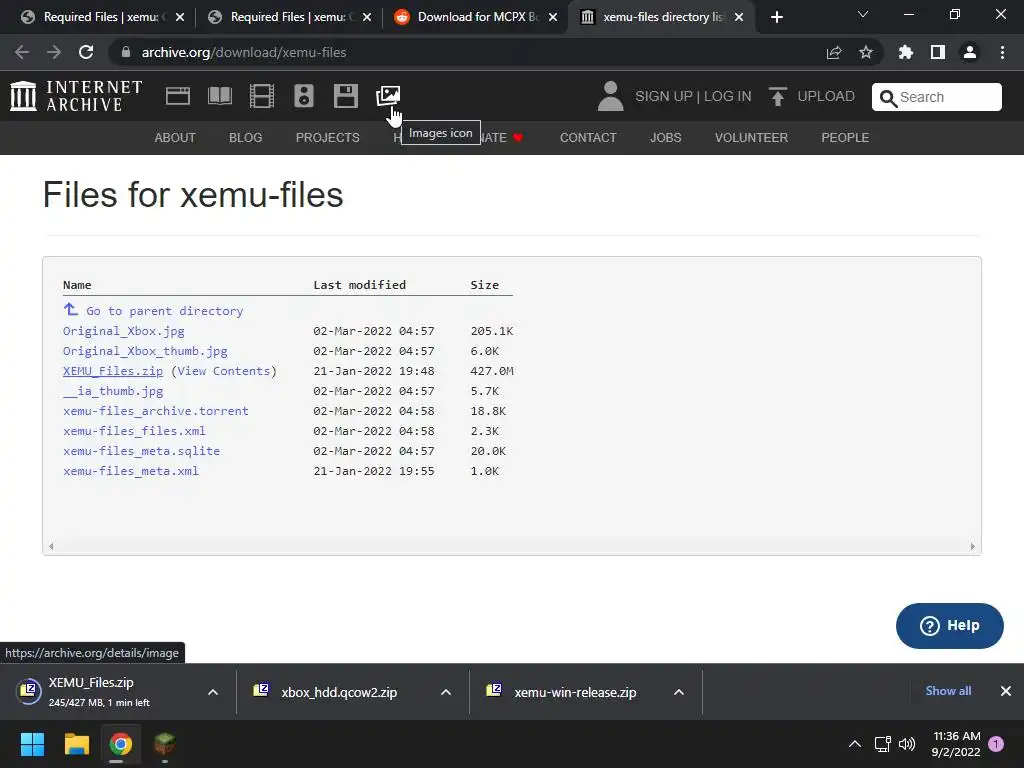This screenshot has height=768, width=1024.
Task: Expand xbox_hdd.qcow2.zip download options
Action: (x=446, y=692)
